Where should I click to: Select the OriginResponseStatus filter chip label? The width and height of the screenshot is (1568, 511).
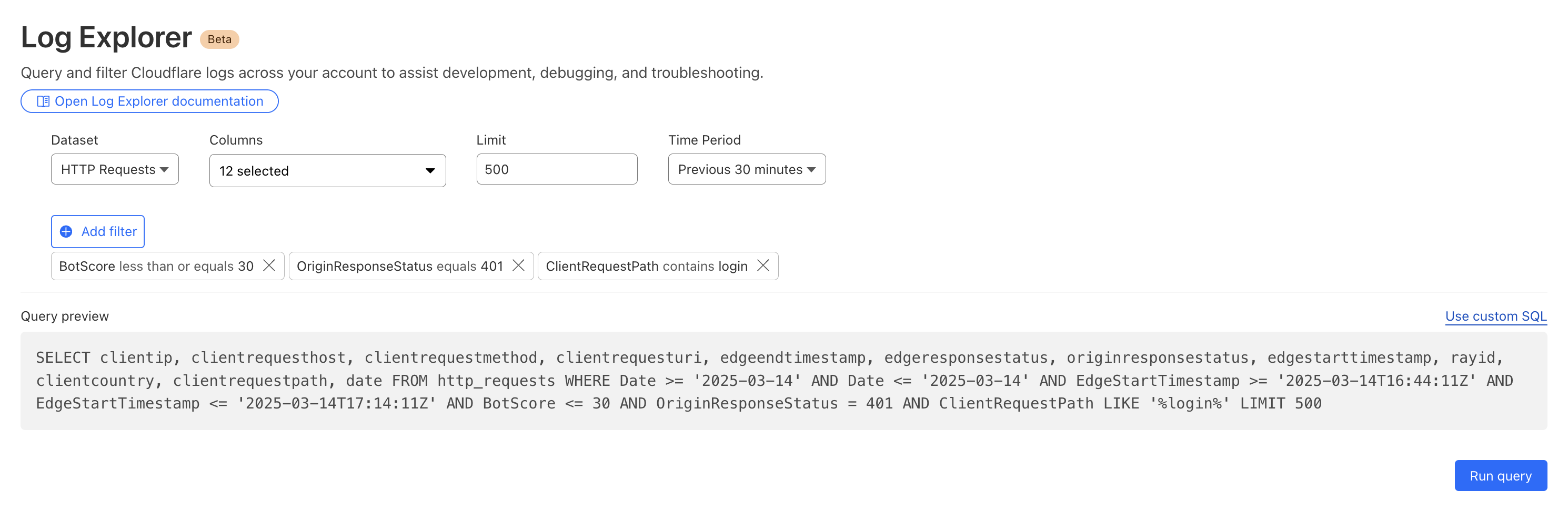click(399, 266)
